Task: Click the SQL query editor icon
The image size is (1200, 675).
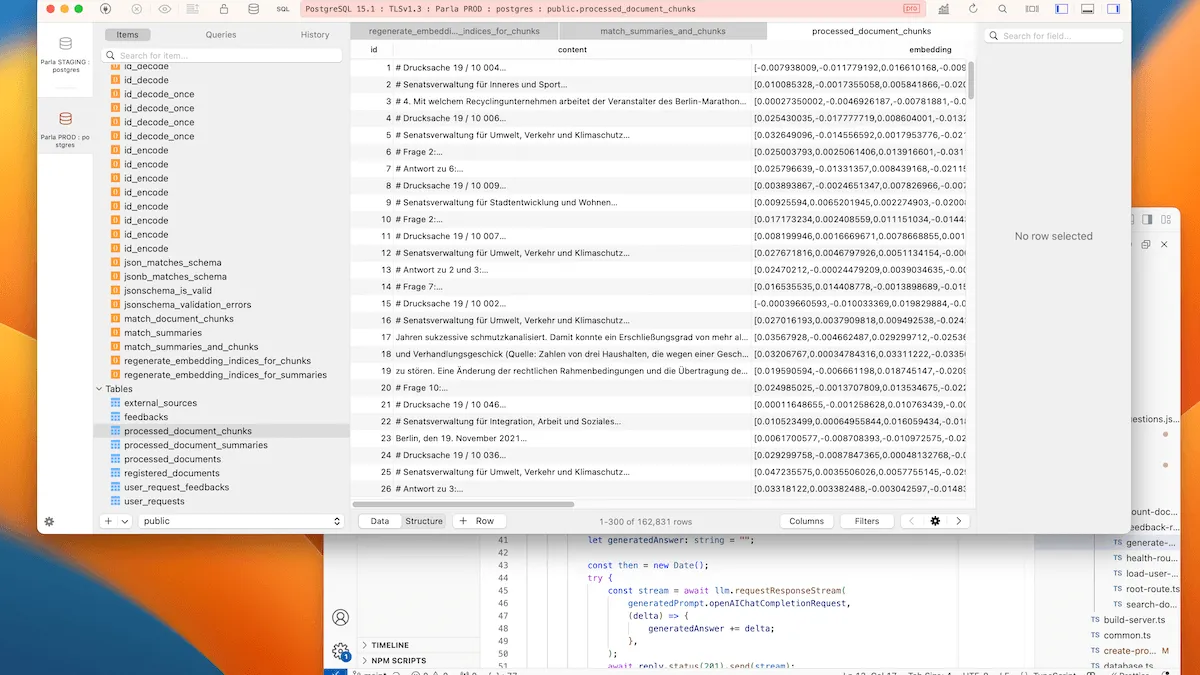Action: (x=285, y=9)
